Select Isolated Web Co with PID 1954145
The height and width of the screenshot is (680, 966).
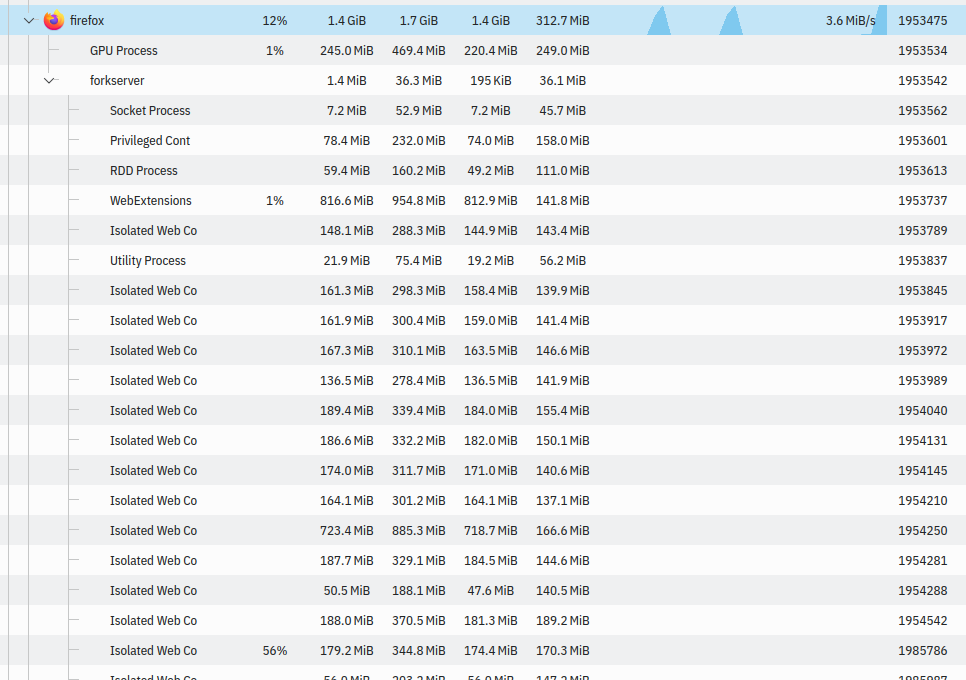pos(483,471)
